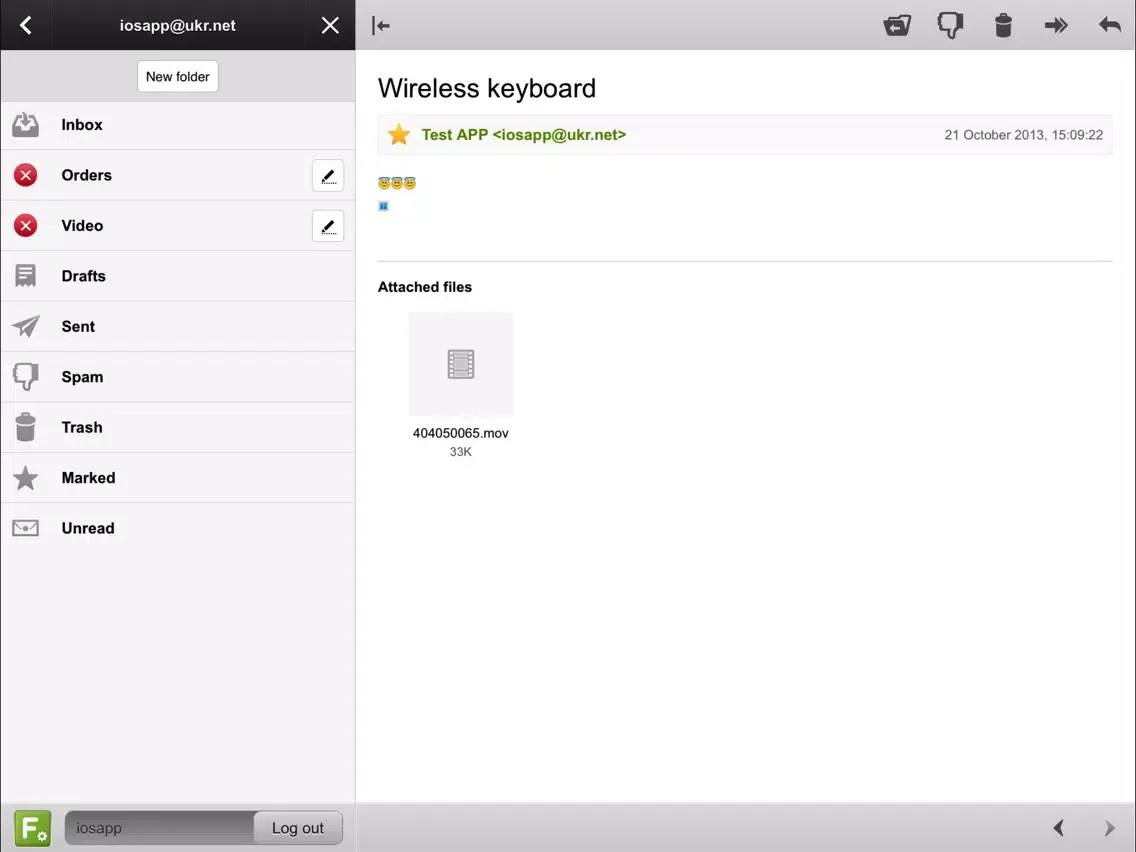Go back using the header's left chevron

click(25, 25)
